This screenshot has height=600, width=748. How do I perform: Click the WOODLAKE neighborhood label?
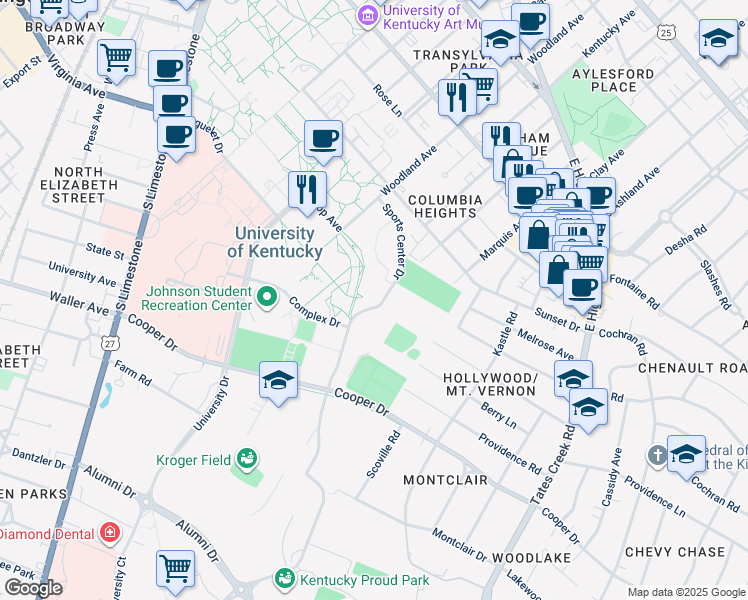531,558
